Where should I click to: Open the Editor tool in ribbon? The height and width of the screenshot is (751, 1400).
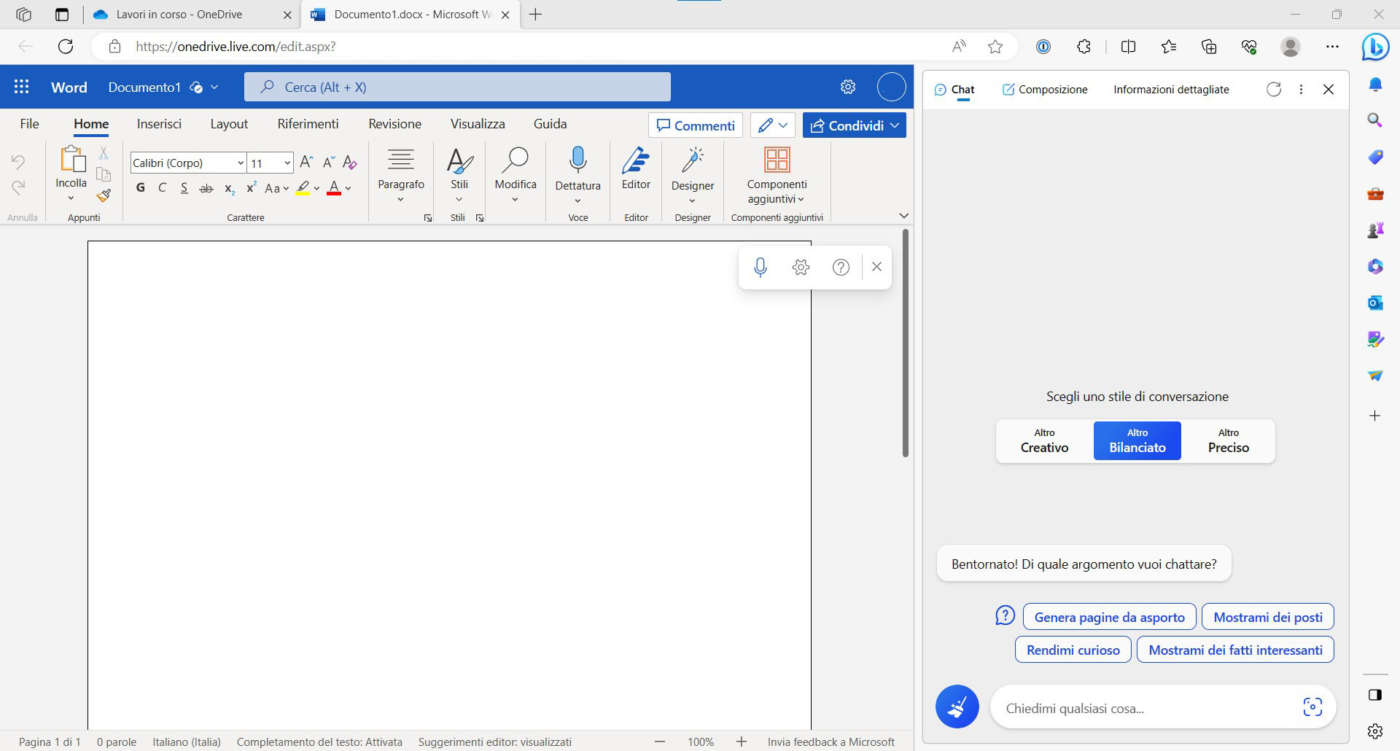click(636, 161)
